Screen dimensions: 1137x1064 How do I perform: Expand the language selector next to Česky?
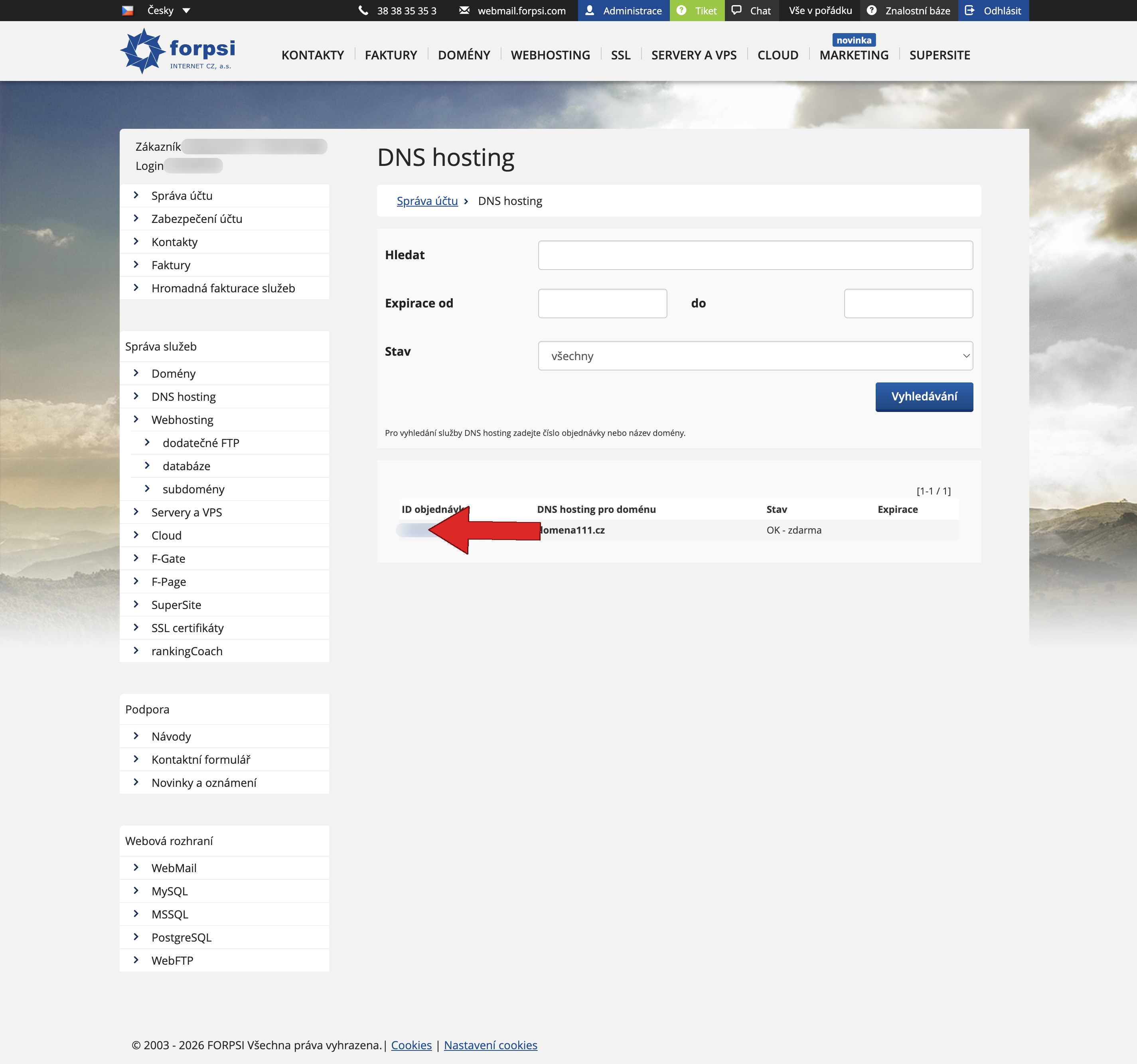click(185, 10)
